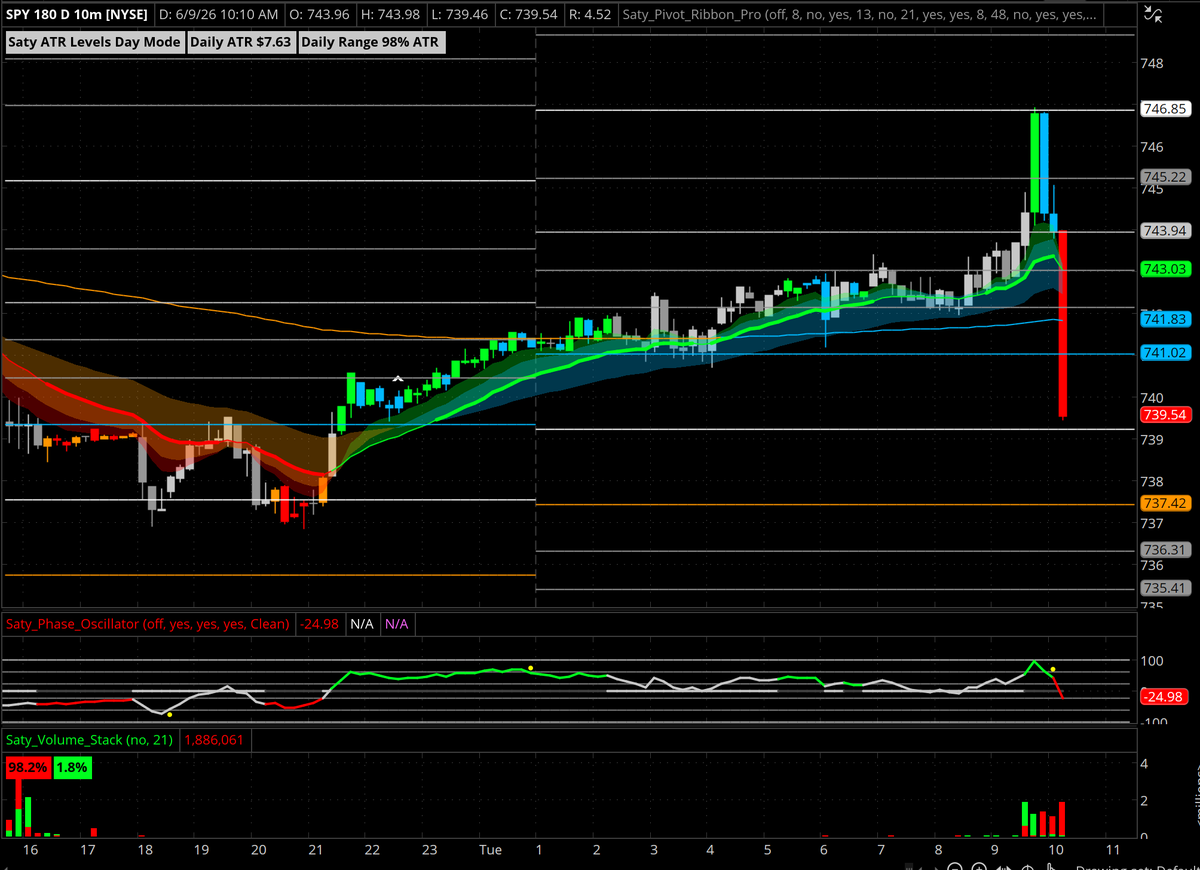
Task: Click the Daily ATR $7.63 label
Action: 241,42
